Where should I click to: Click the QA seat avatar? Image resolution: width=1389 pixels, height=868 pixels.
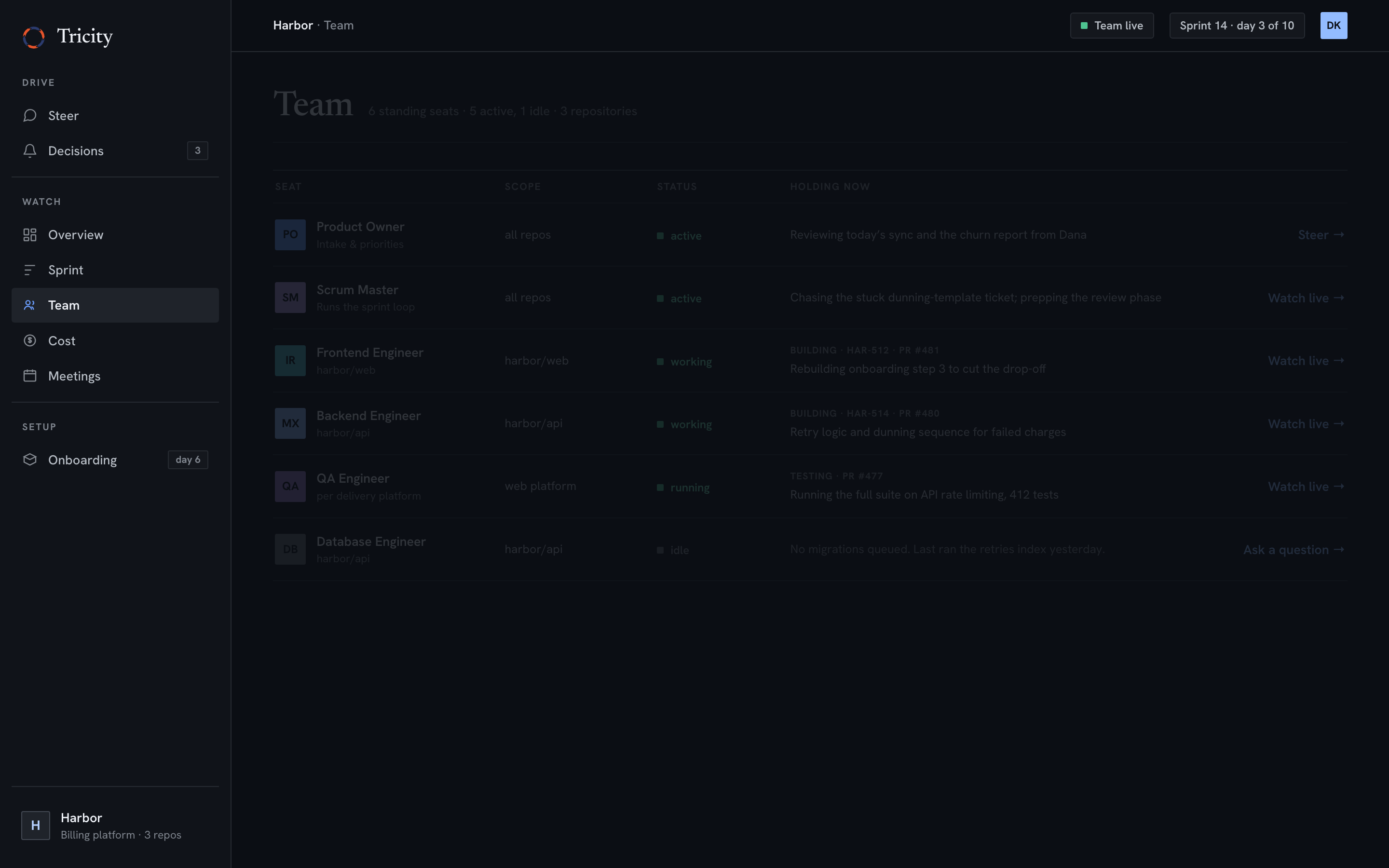click(290, 486)
